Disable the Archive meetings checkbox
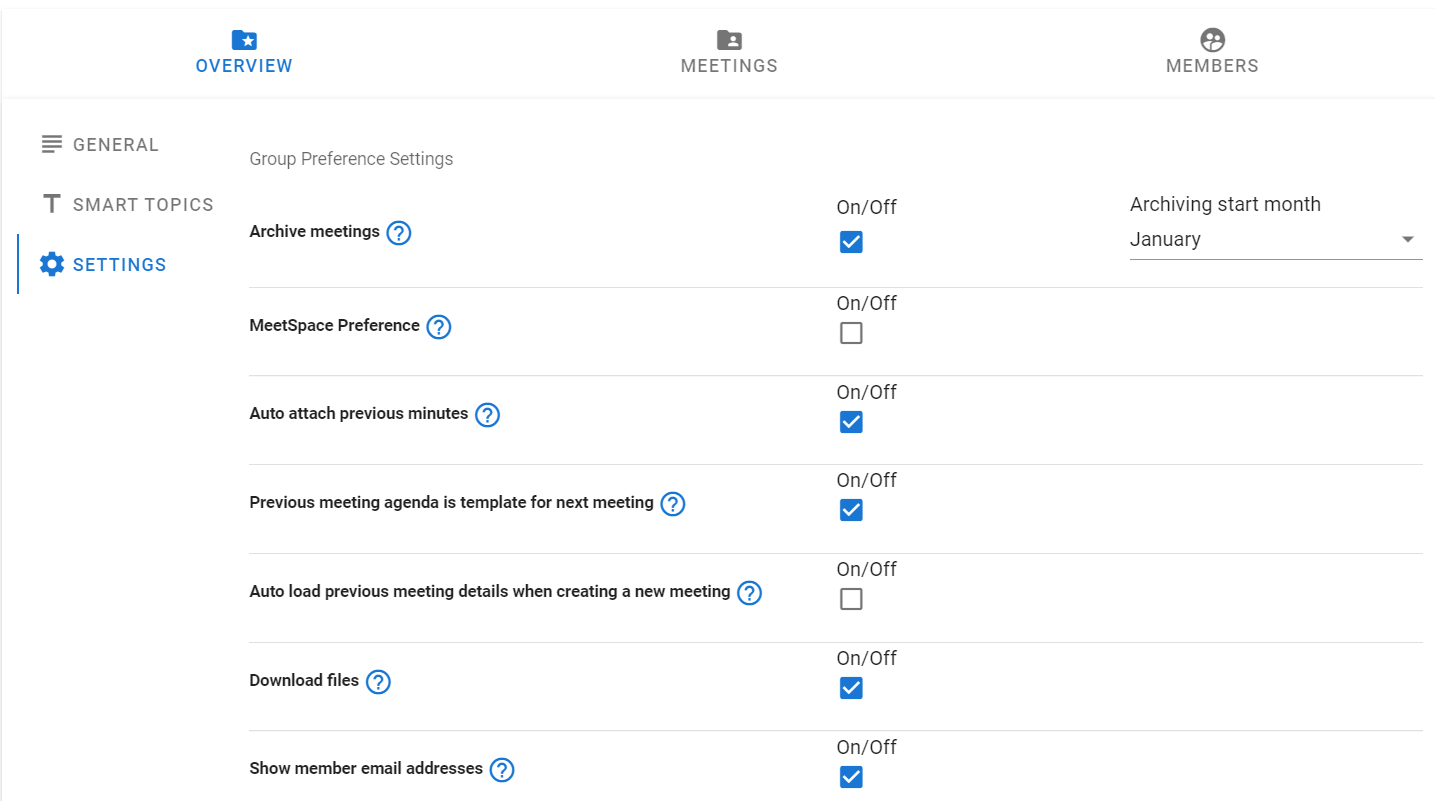 tap(851, 242)
